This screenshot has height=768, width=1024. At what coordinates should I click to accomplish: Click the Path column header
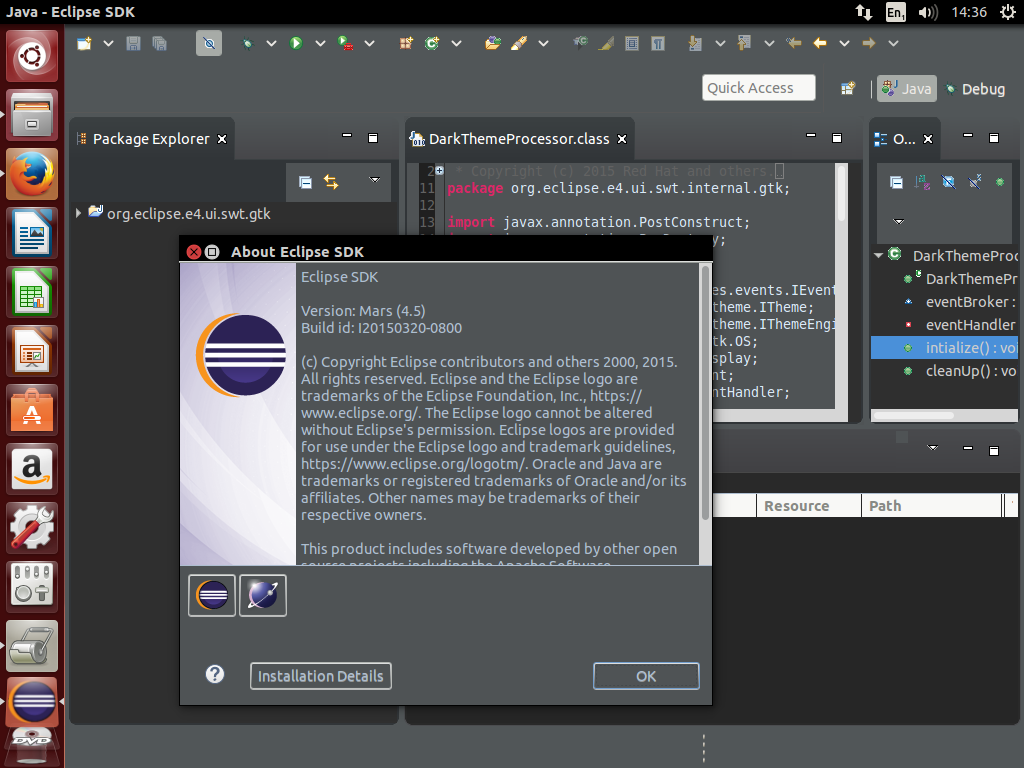tap(931, 505)
